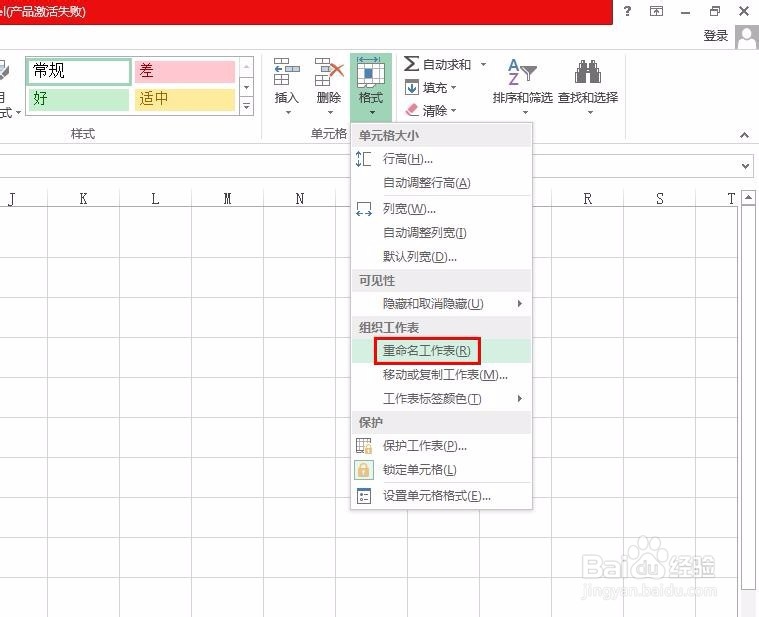Choose 保护工作表(P)... menu item

pos(441,446)
